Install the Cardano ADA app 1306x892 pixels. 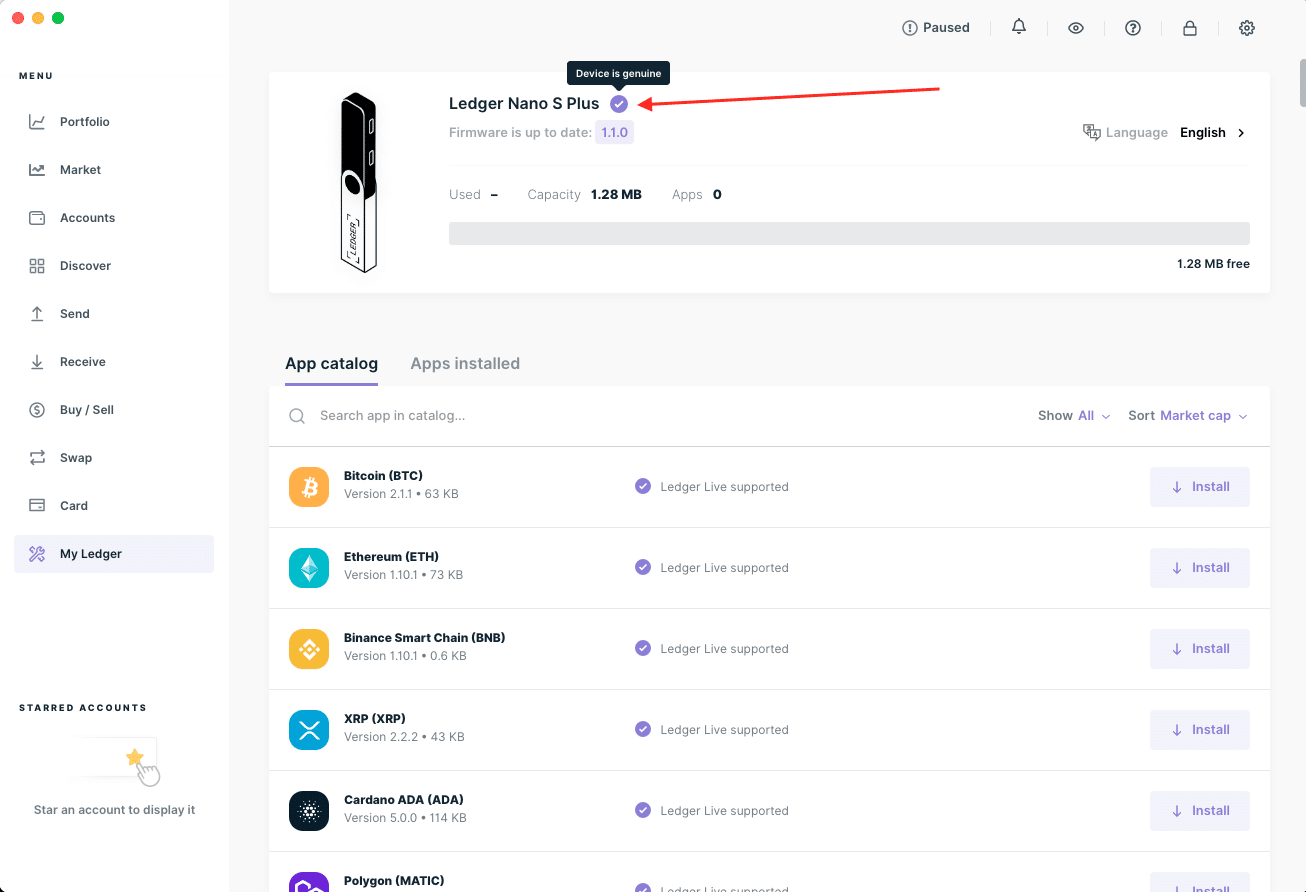pyautogui.click(x=1200, y=811)
